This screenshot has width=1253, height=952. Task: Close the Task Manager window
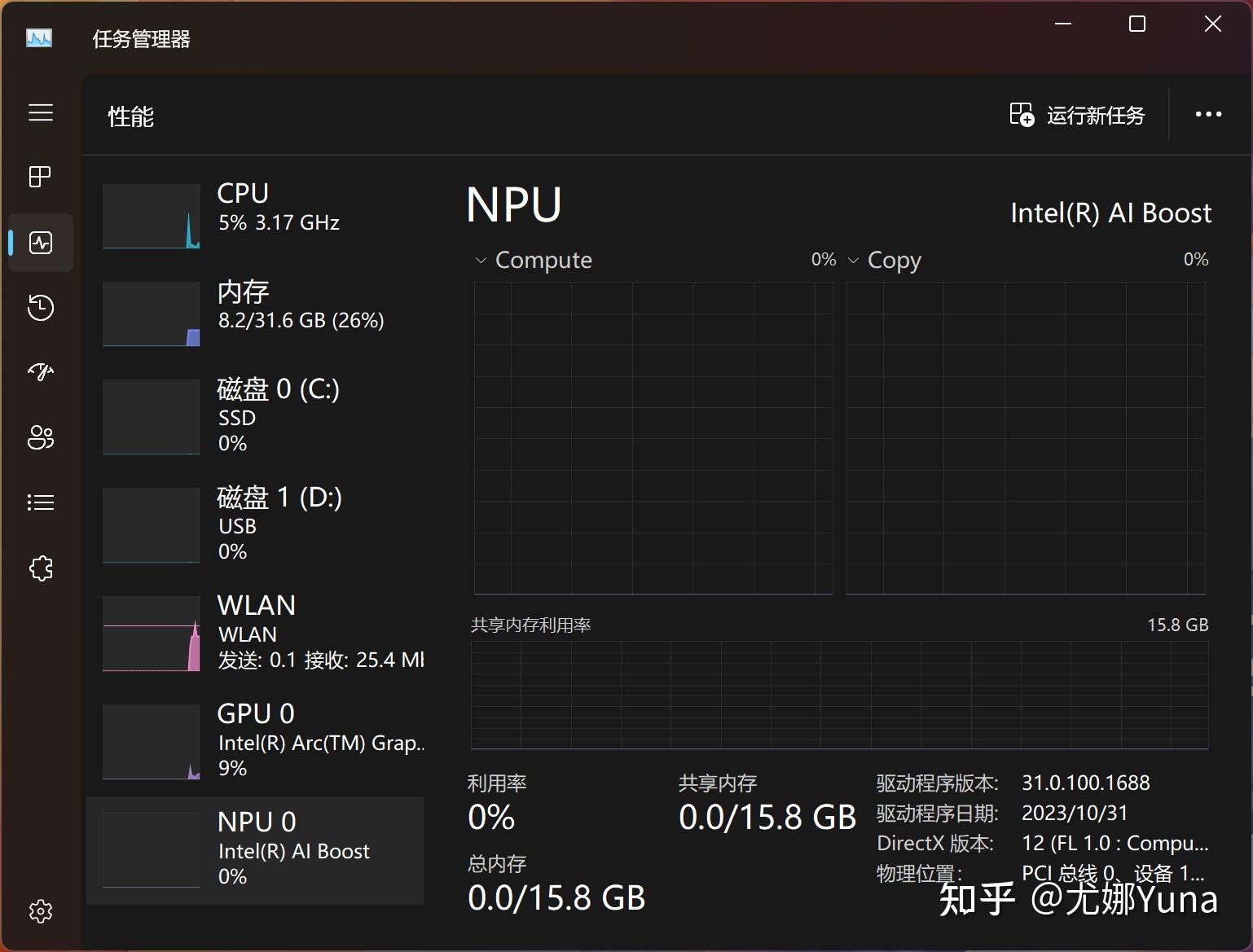click(1213, 24)
